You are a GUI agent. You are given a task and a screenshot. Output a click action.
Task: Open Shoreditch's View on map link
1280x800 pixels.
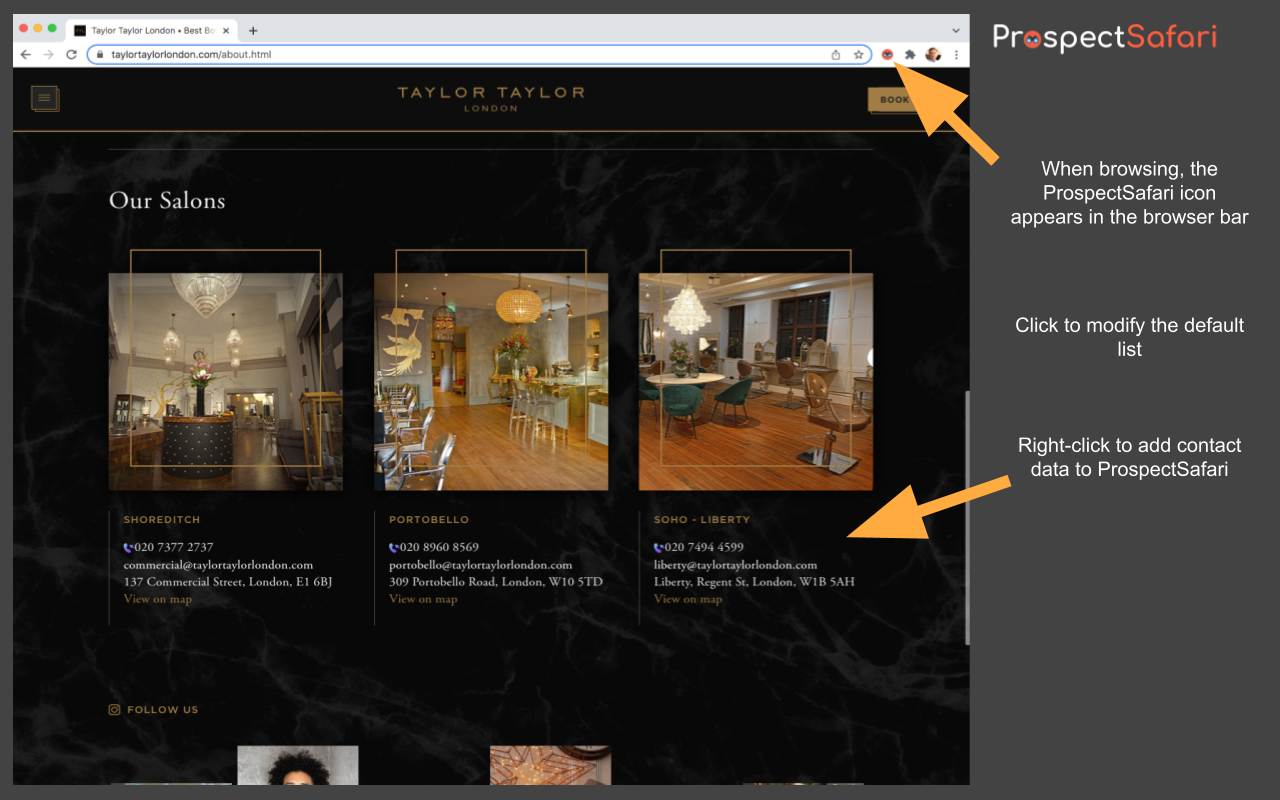pos(158,598)
